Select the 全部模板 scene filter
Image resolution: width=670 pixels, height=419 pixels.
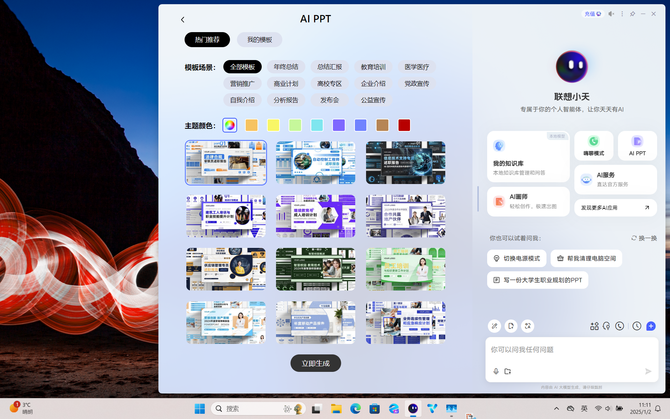(242, 67)
